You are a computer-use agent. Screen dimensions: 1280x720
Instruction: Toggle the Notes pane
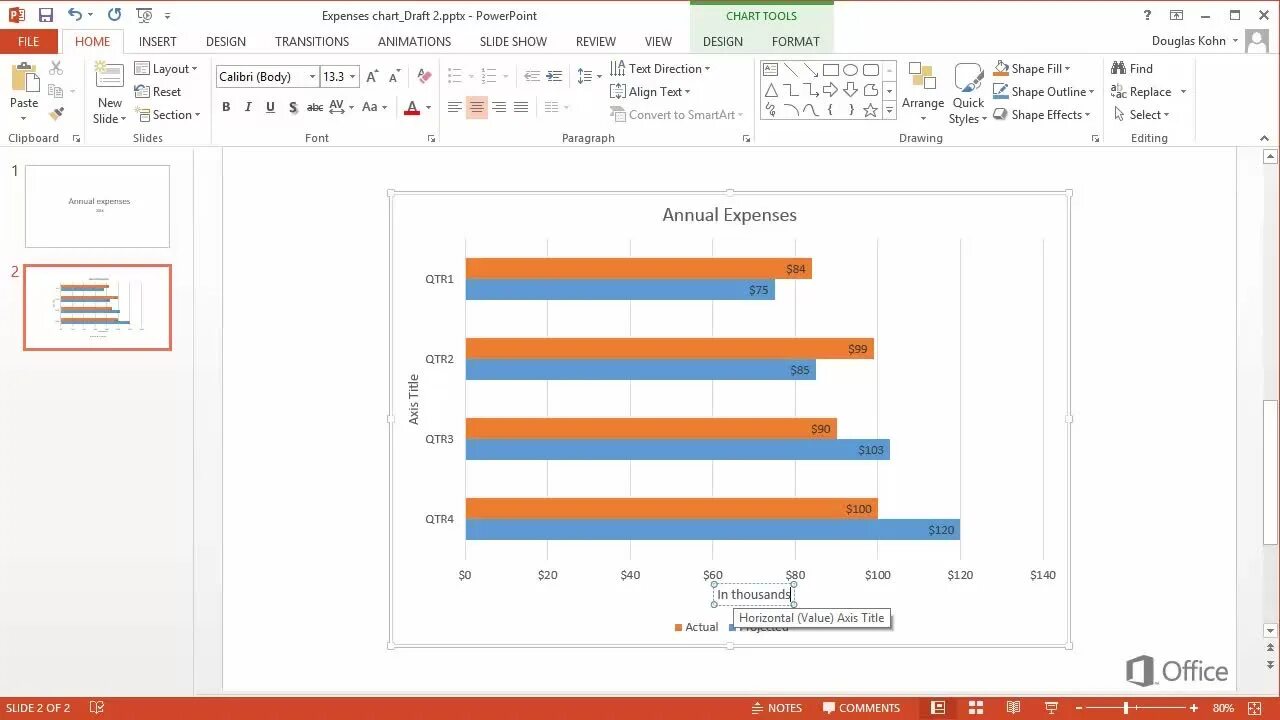click(x=776, y=708)
